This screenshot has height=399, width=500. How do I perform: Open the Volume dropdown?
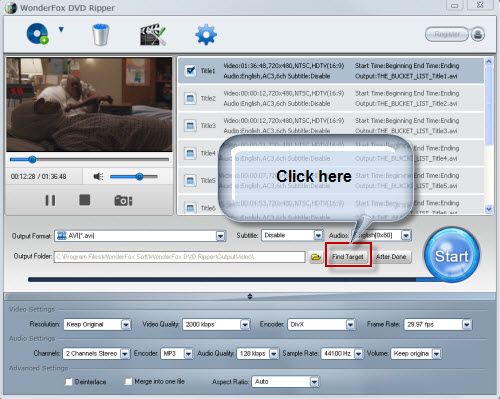coord(436,353)
